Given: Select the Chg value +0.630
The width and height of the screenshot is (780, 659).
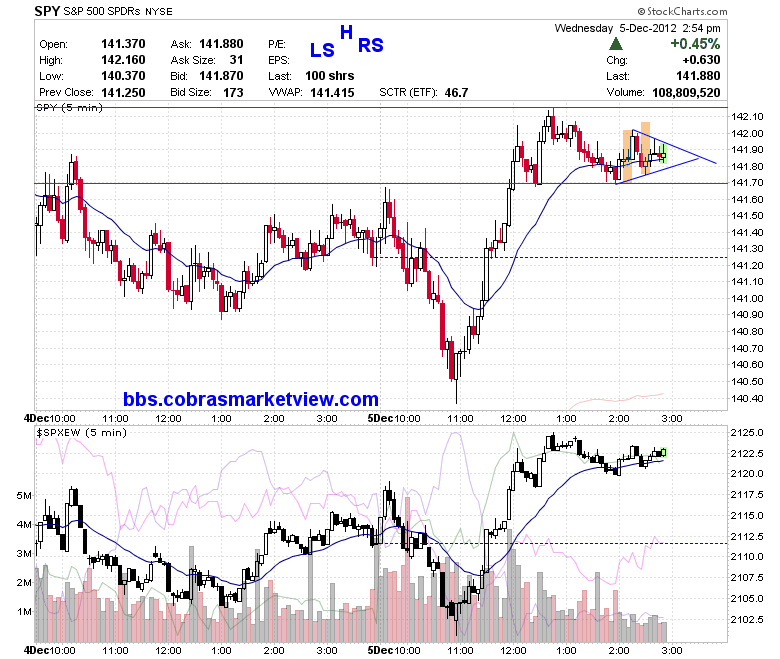Looking at the screenshot, I should (701, 60).
